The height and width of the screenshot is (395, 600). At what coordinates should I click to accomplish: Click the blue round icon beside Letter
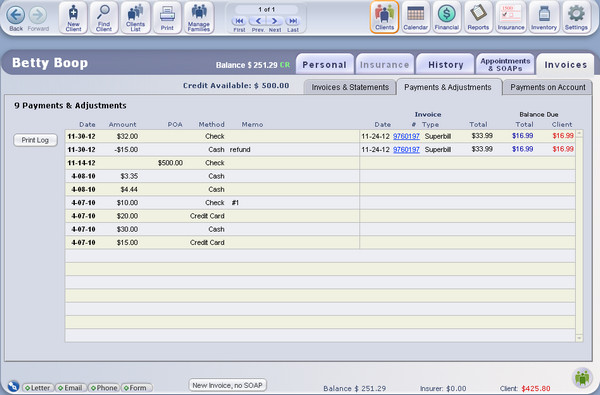click(14, 386)
